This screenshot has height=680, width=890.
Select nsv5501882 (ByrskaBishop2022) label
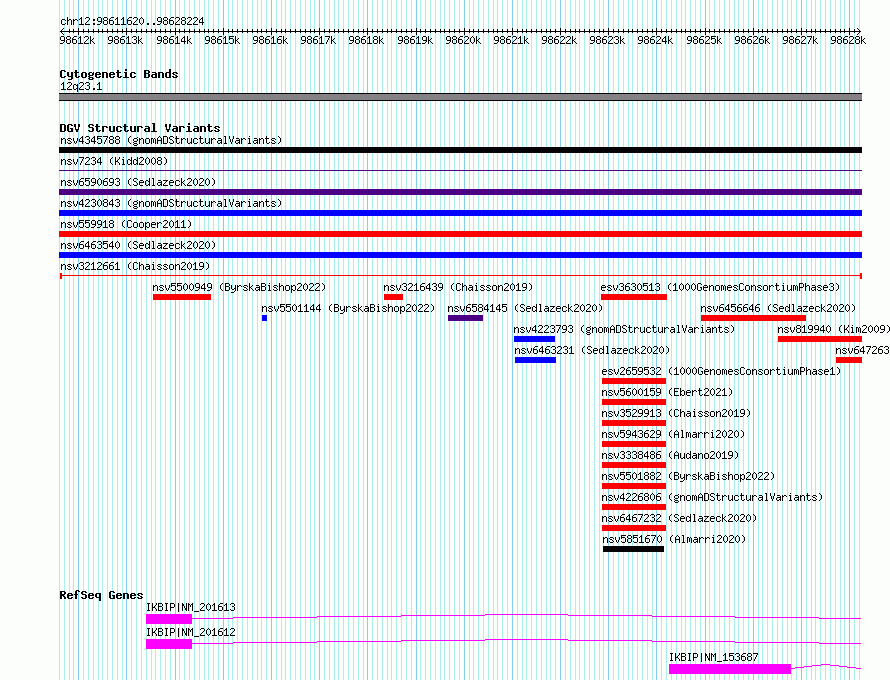(689, 476)
